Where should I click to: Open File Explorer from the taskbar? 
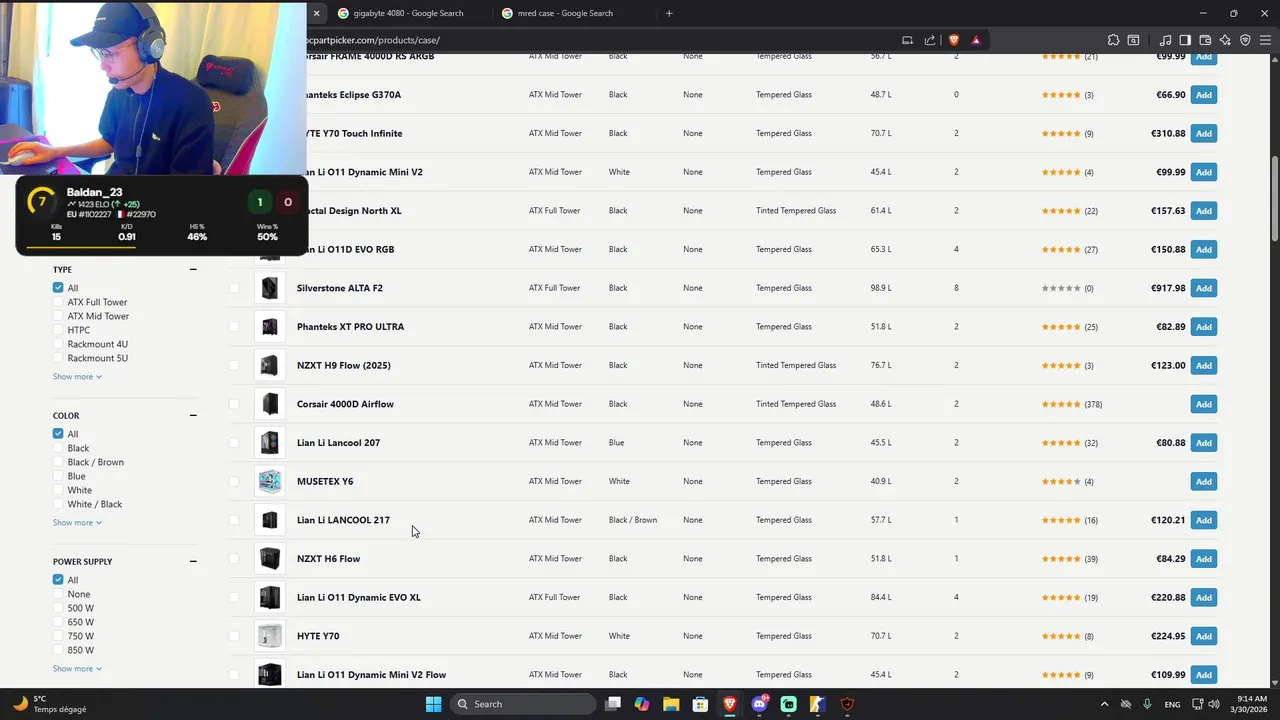coord(671,704)
